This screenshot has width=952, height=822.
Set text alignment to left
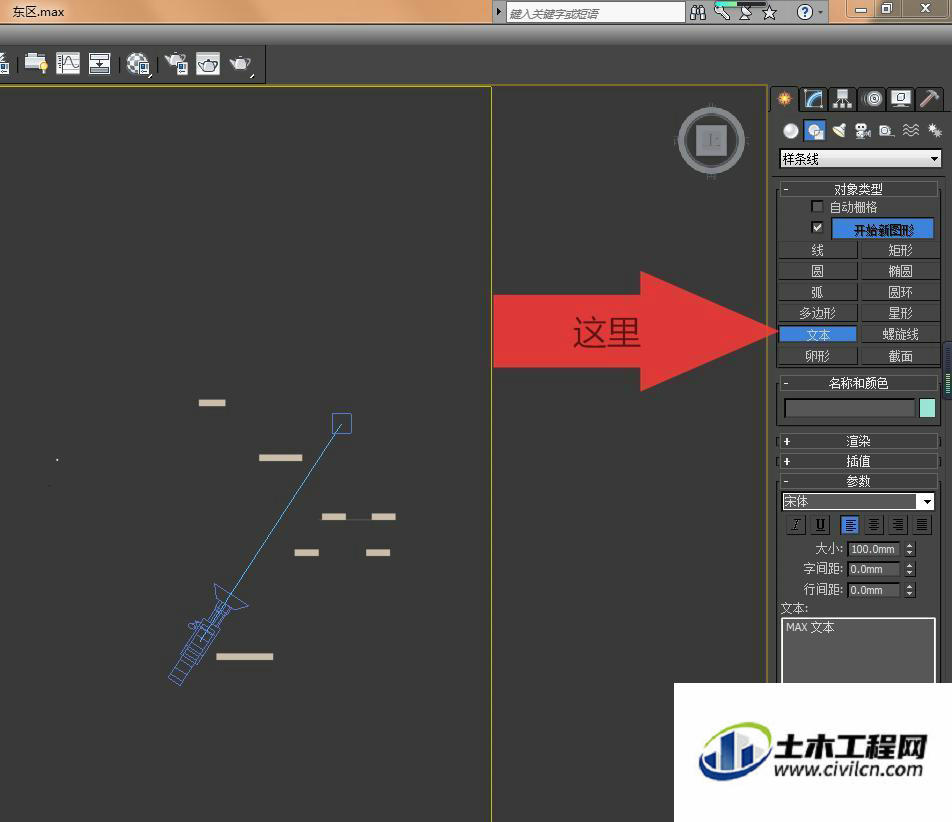coord(850,525)
